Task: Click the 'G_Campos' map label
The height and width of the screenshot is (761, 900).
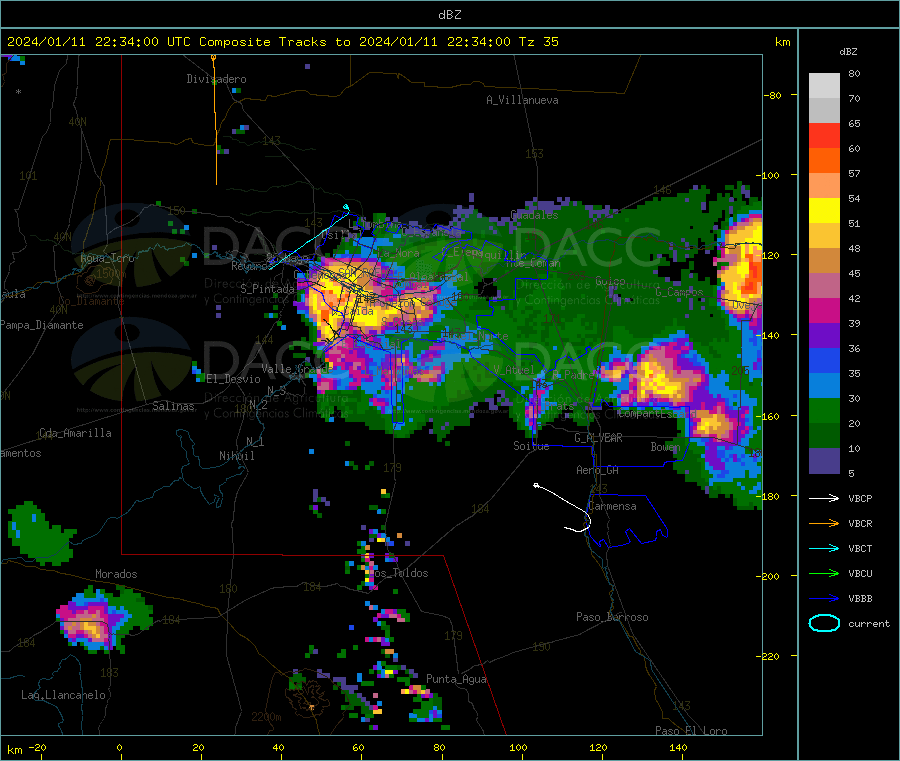Action: click(679, 292)
